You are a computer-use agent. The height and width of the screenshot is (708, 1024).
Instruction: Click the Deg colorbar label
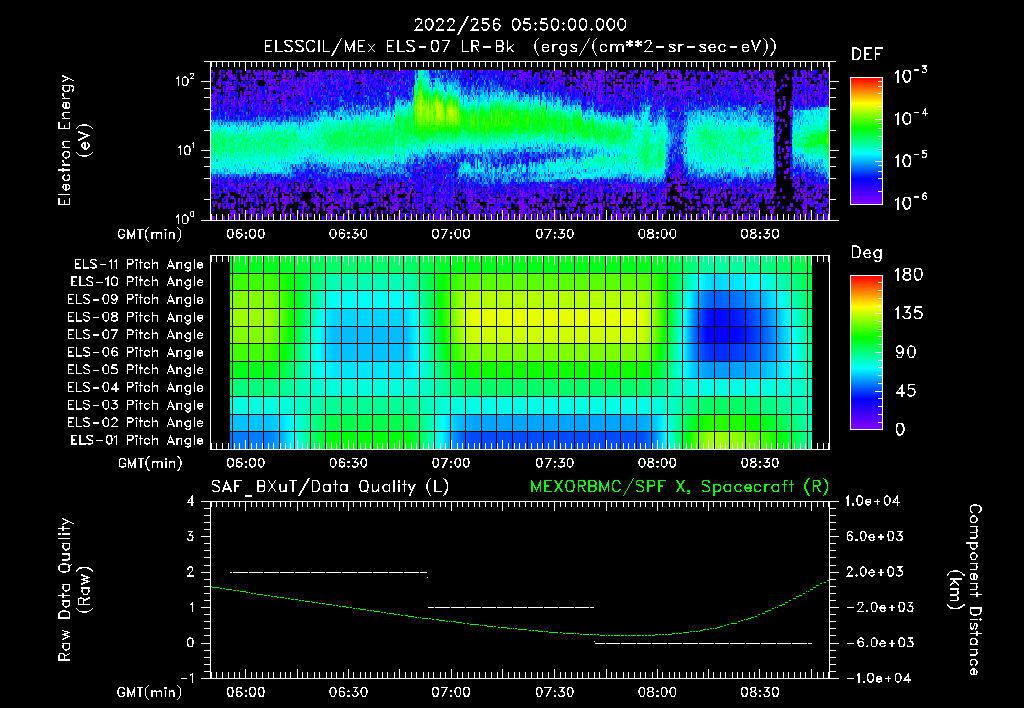867,253
